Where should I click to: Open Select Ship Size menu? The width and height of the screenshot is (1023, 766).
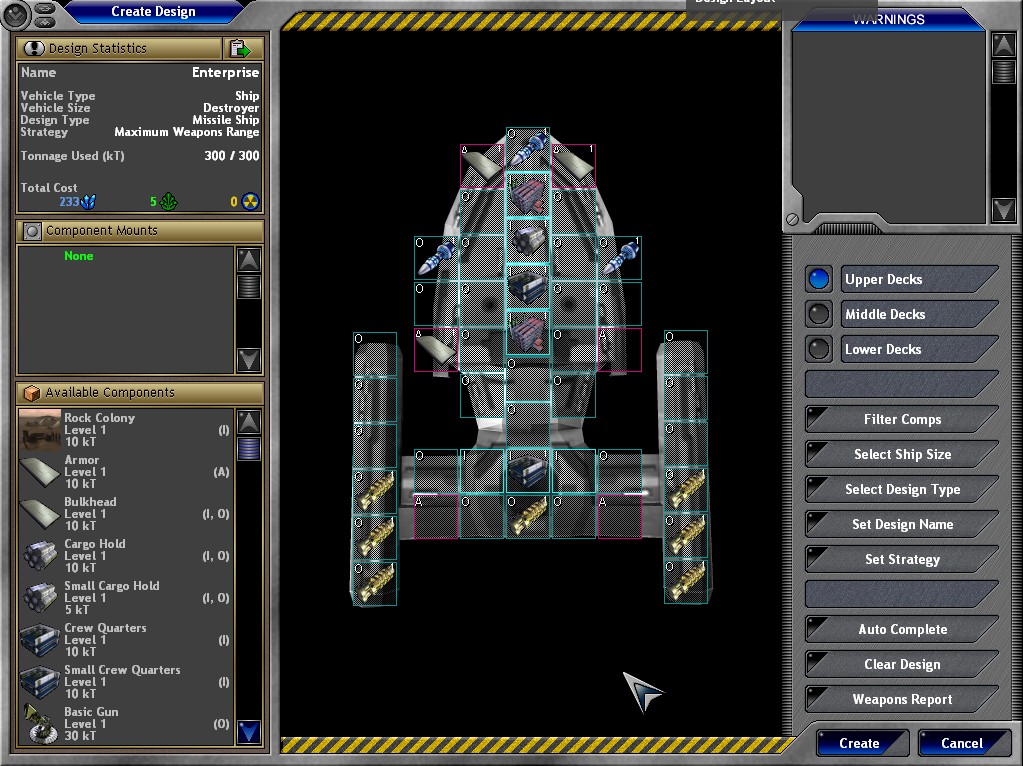point(901,454)
